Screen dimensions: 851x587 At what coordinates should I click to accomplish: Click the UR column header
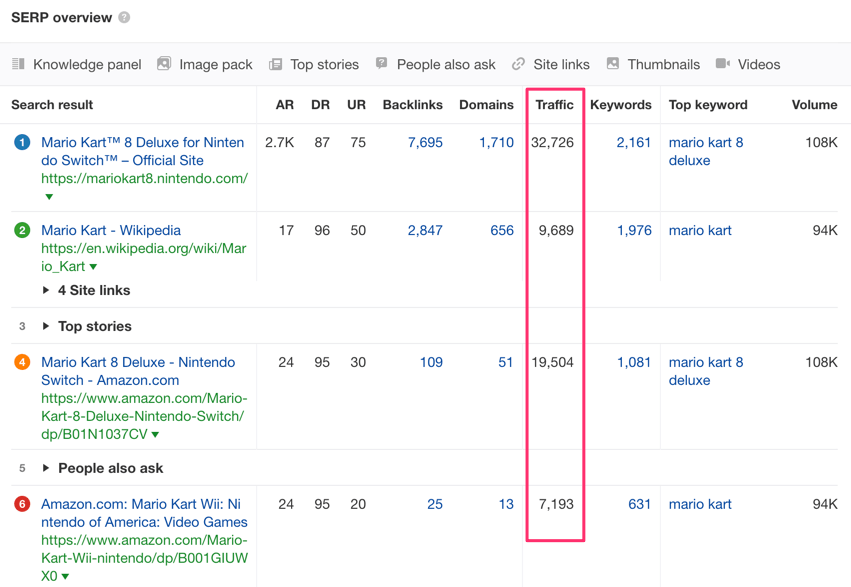(x=357, y=105)
